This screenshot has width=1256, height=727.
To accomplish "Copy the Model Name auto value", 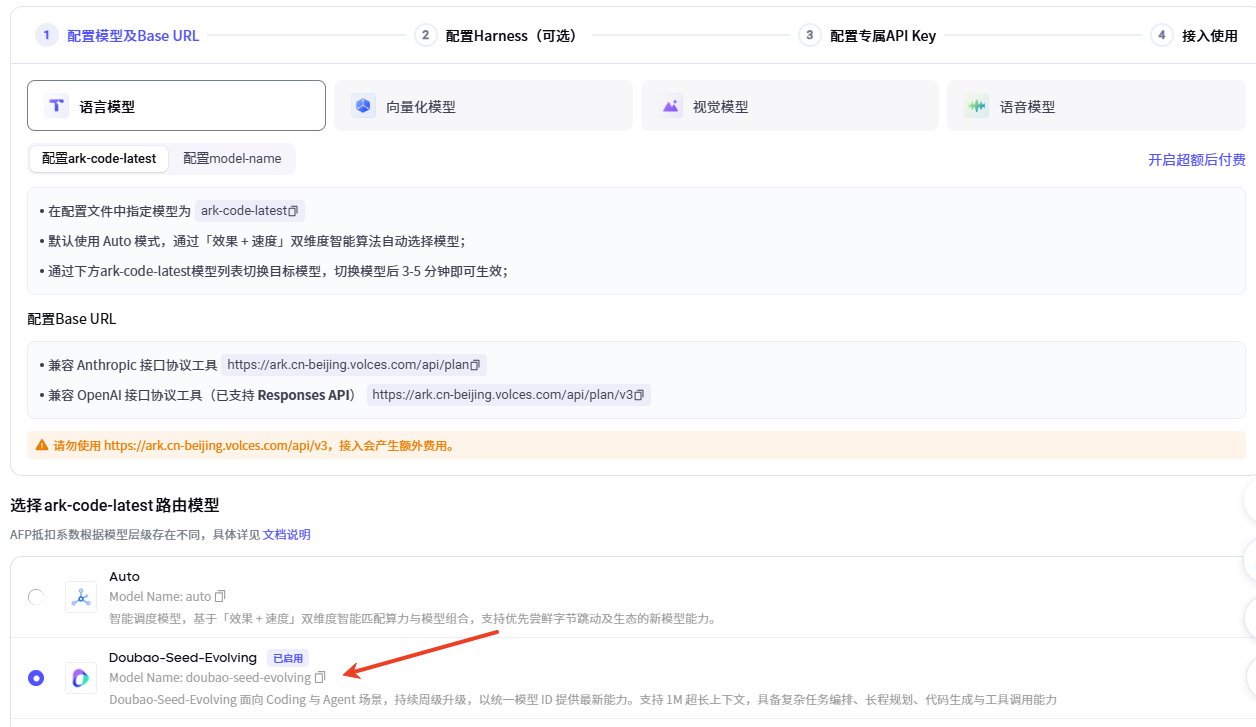I will 221,596.
